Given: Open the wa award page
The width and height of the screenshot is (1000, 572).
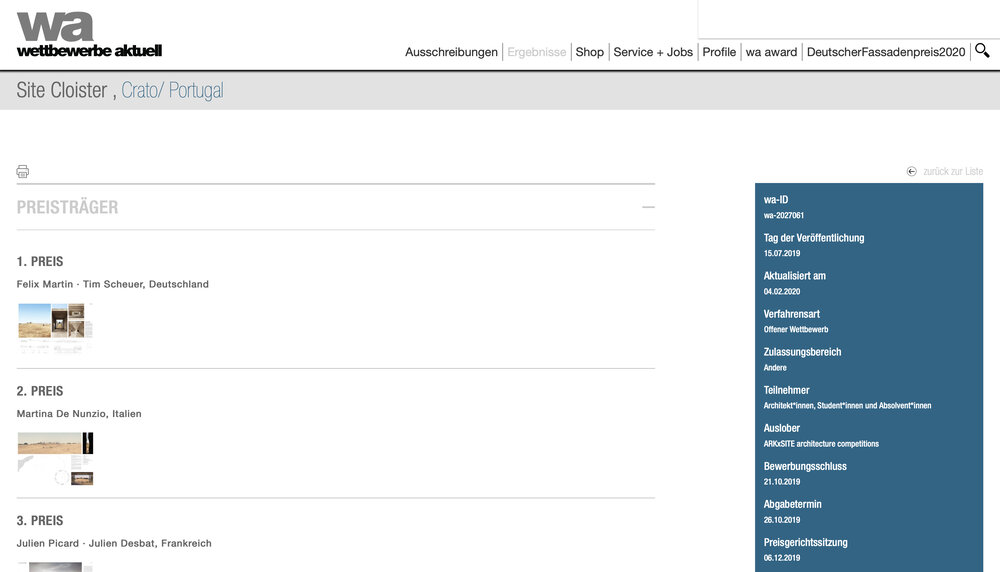Looking at the screenshot, I should tap(771, 52).
